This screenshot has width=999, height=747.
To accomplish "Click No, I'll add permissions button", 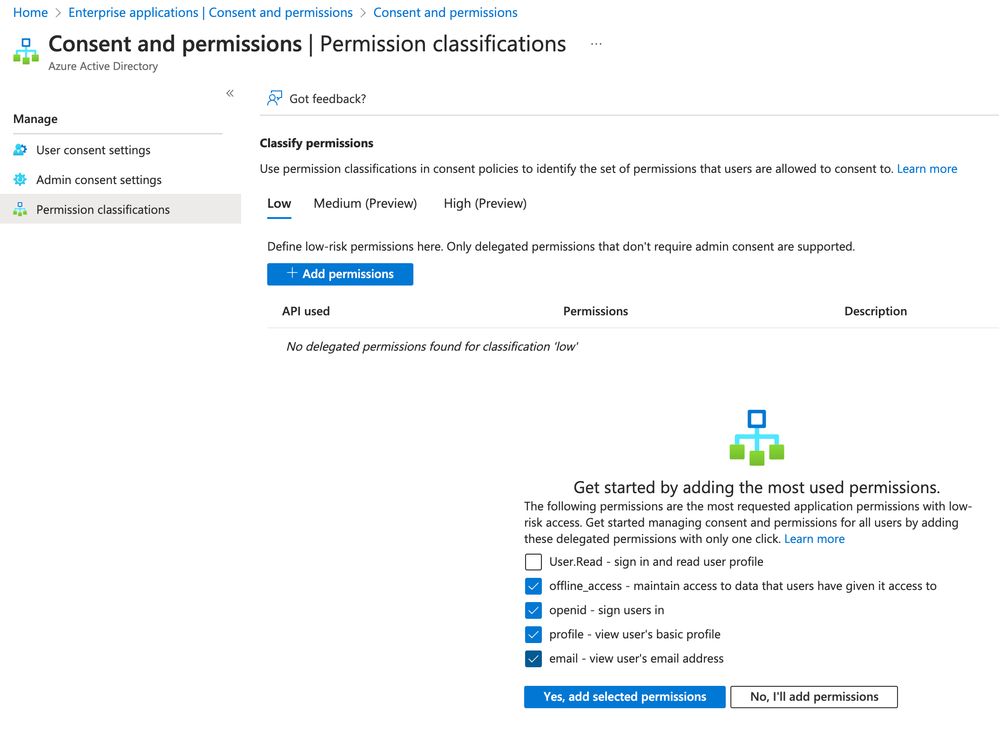I will tap(814, 697).
